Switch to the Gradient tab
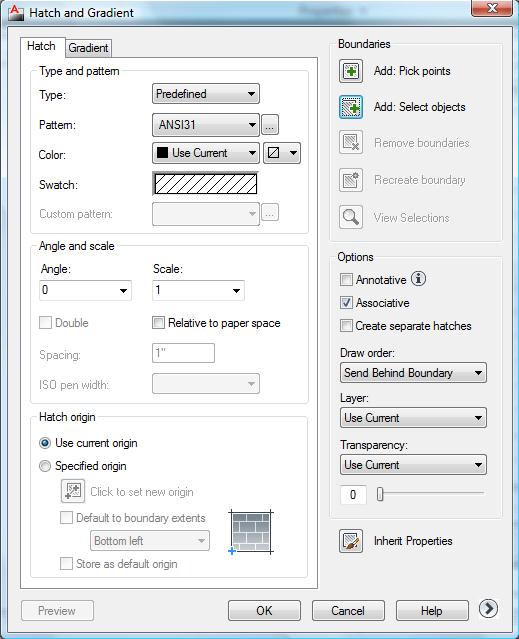 coord(88,48)
